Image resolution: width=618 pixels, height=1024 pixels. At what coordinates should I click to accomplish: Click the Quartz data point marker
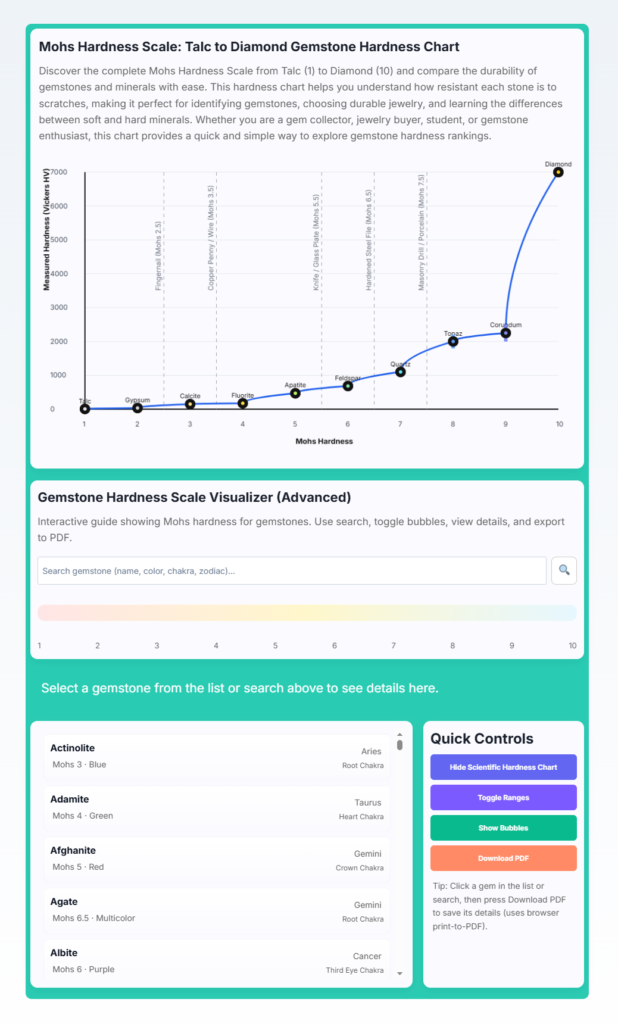[x=400, y=372]
